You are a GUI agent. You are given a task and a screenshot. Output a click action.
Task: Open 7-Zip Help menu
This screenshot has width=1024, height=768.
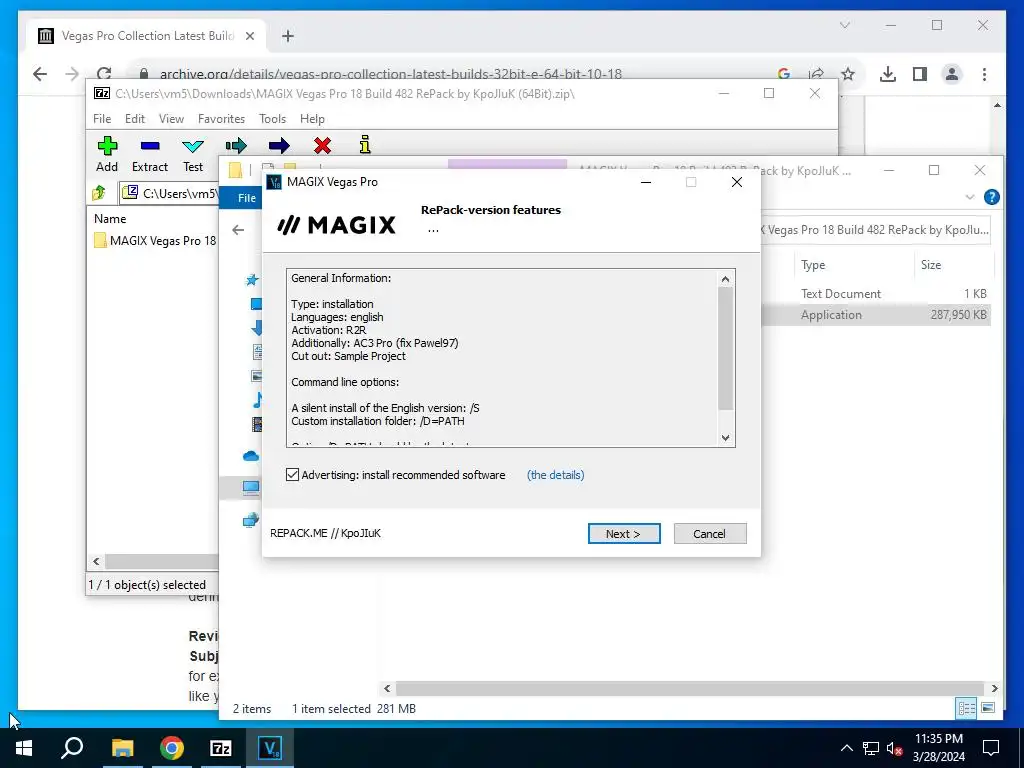click(312, 119)
